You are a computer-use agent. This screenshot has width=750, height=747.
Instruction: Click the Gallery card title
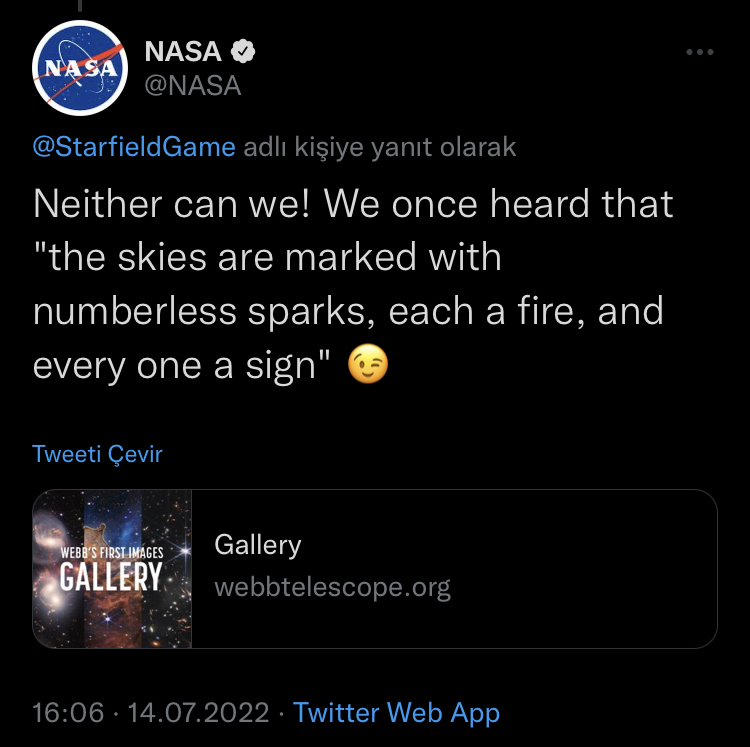point(258,545)
